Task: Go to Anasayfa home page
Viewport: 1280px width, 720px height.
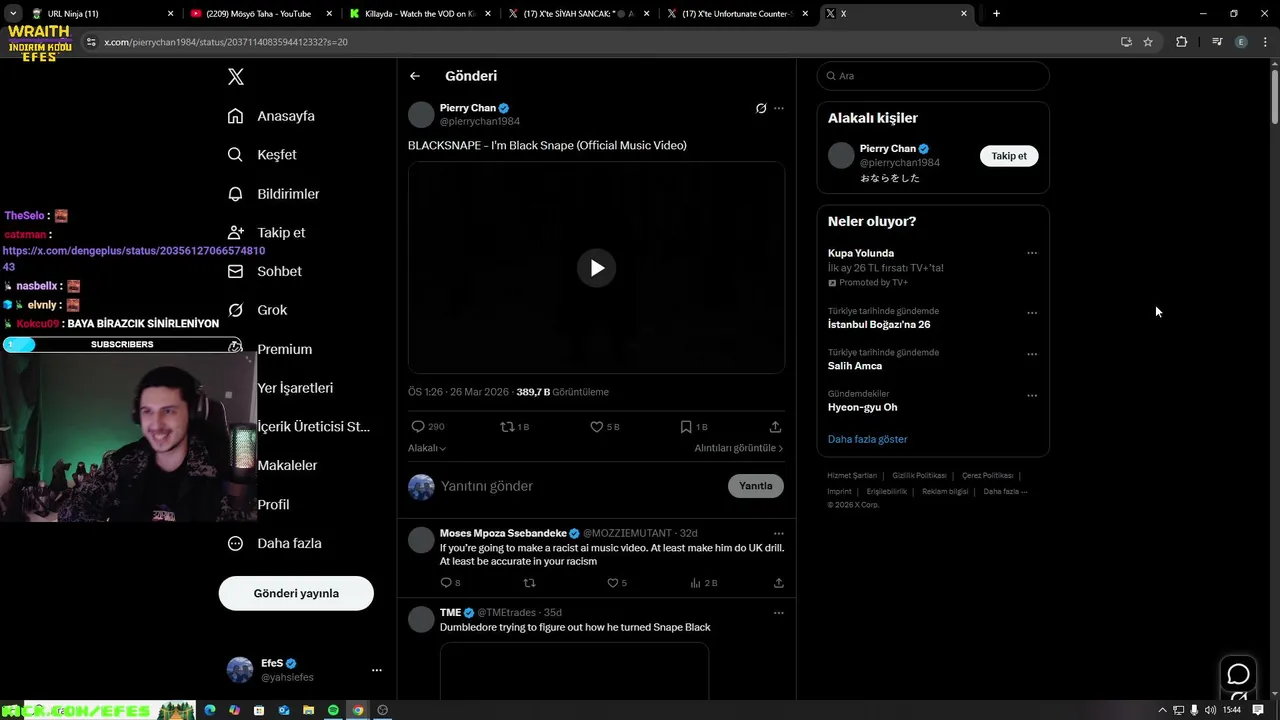Action: [271, 116]
